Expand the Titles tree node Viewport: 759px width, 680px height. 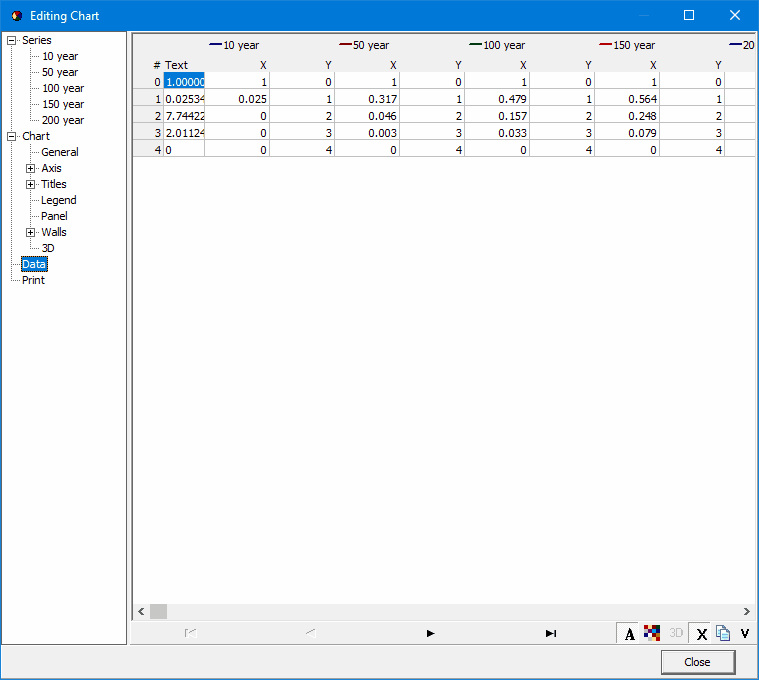click(31, 185)
